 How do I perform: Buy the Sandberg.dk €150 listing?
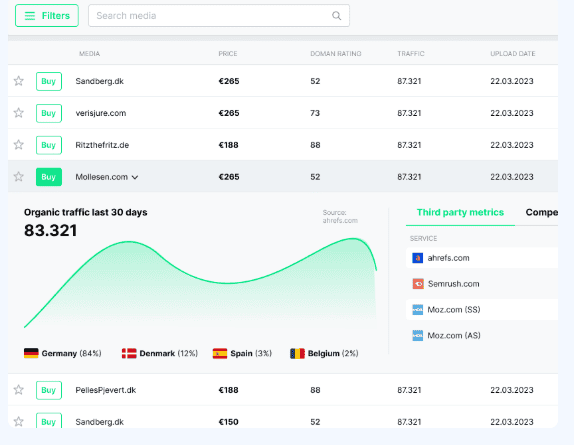click(49, 421)
